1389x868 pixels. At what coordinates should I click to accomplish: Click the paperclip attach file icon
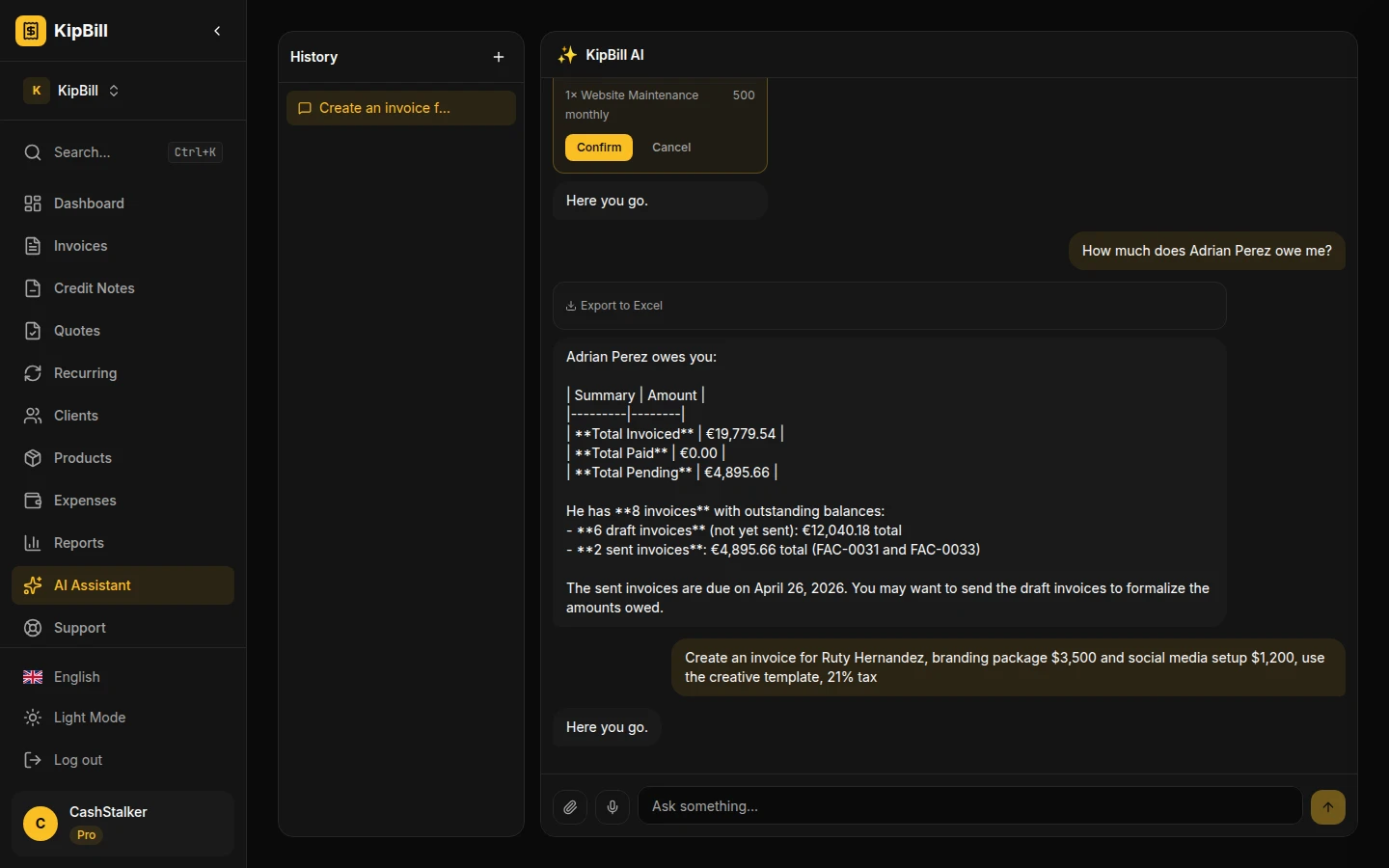[x=570, y=807]
